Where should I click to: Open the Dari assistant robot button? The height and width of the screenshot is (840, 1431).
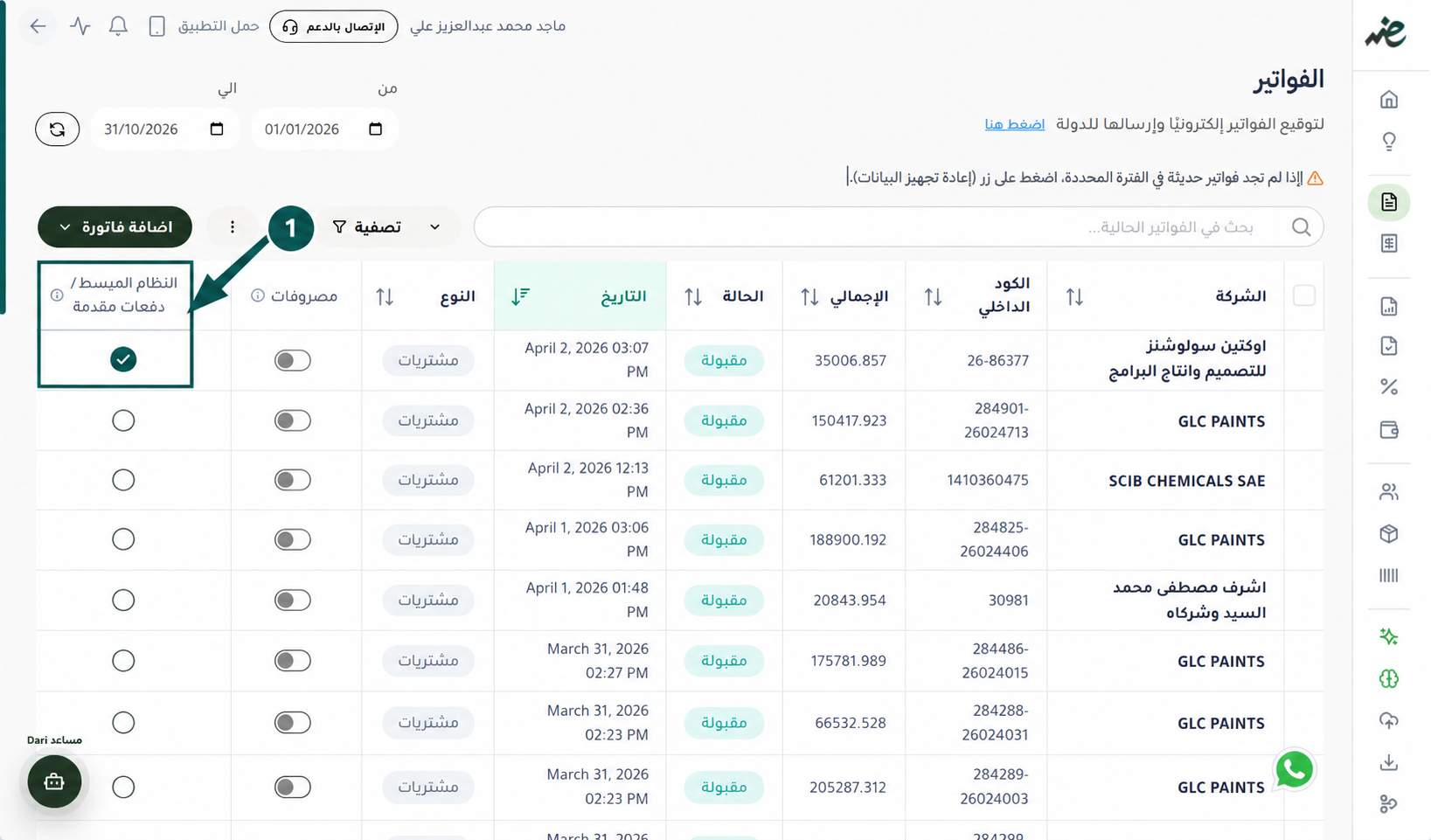coord(54,781)
